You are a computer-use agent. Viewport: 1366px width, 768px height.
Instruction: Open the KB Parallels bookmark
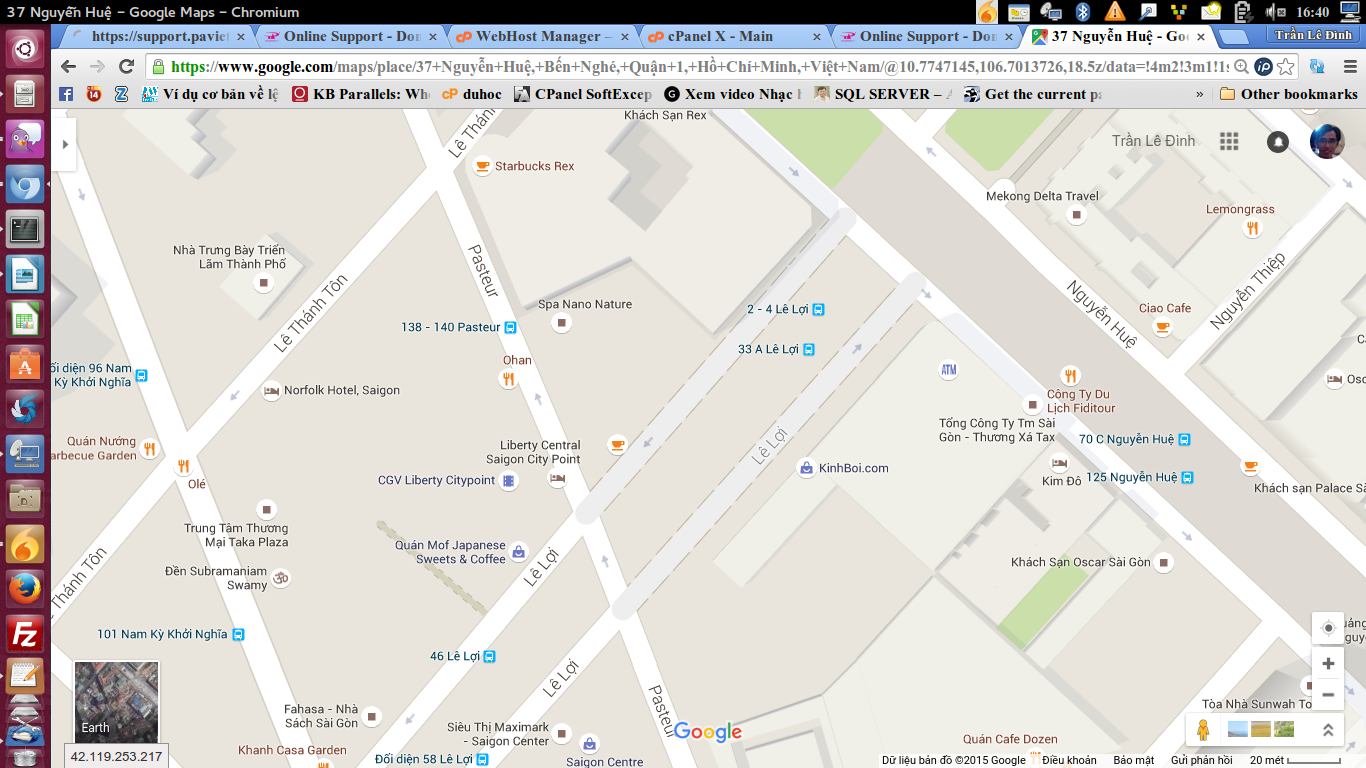(361, 94)
